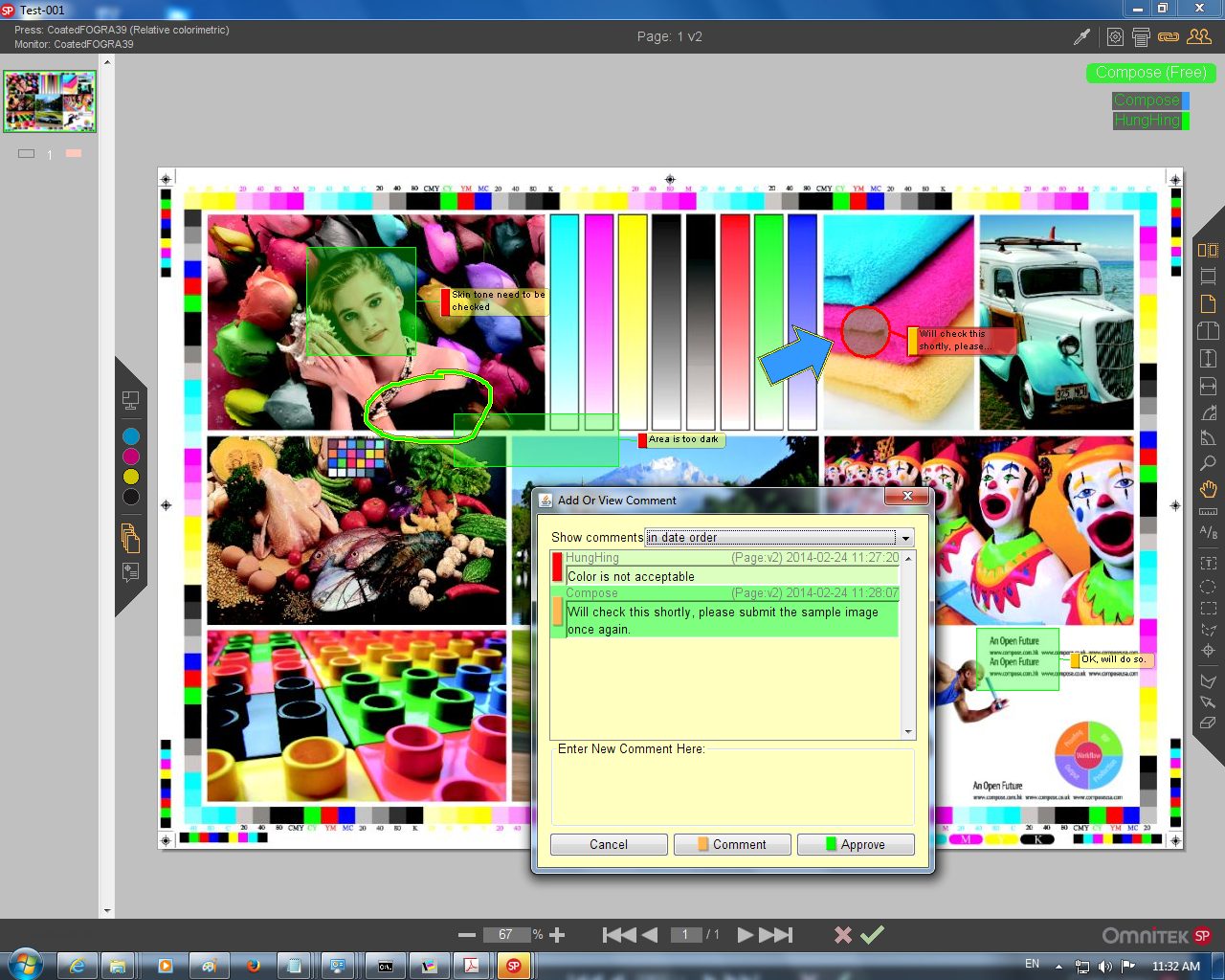Viewport: 1225px width, 980px height.
Task: Toggle the magenta channel circle
Action: [x=131, y=457]
